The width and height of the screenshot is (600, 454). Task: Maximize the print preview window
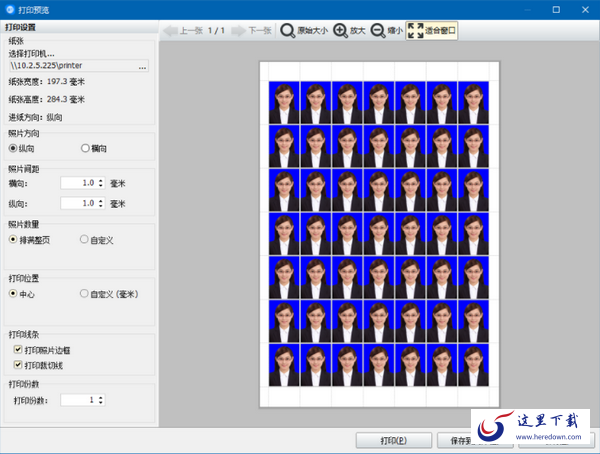pos(556,9)
